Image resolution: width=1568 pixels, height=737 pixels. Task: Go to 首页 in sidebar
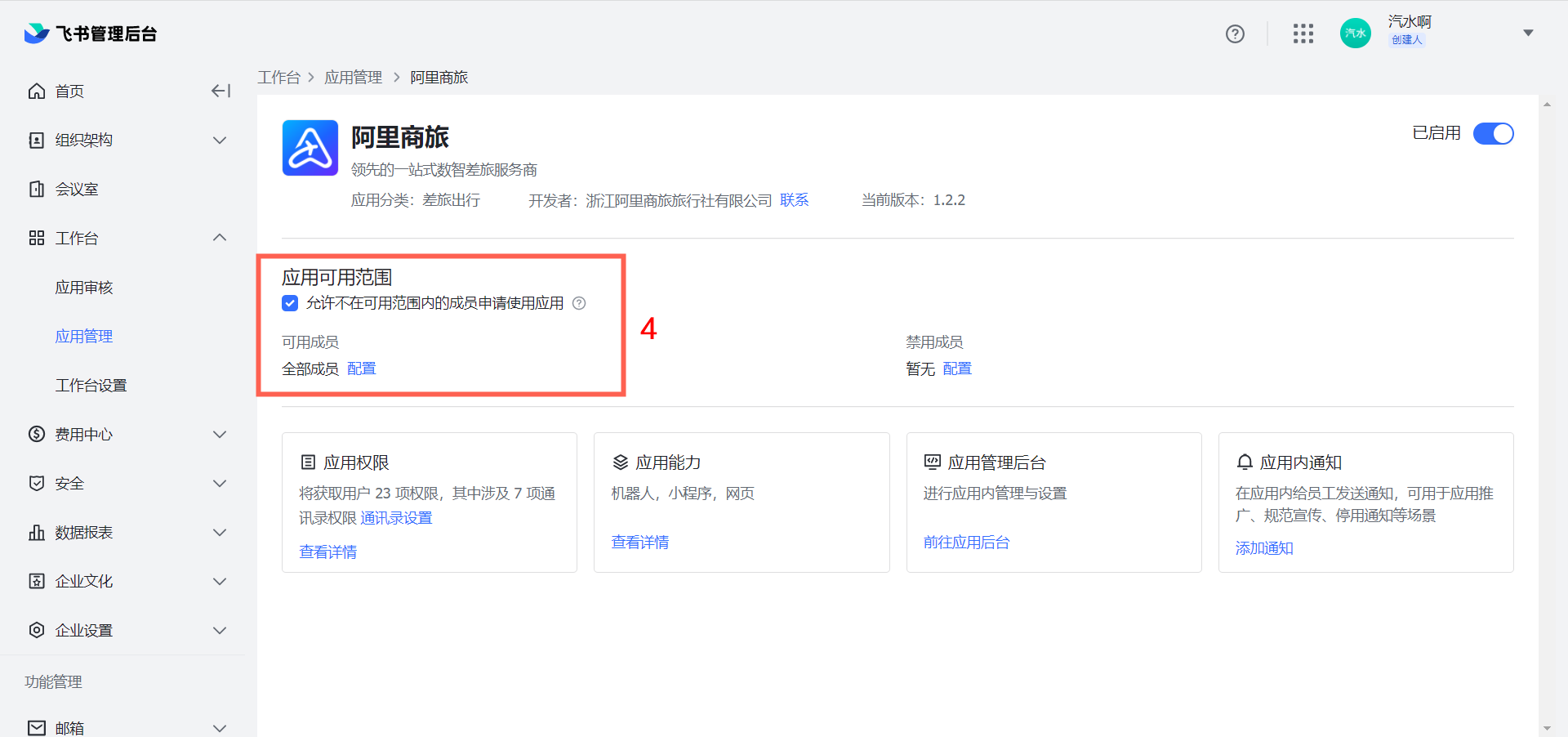[x=69, y=91]
